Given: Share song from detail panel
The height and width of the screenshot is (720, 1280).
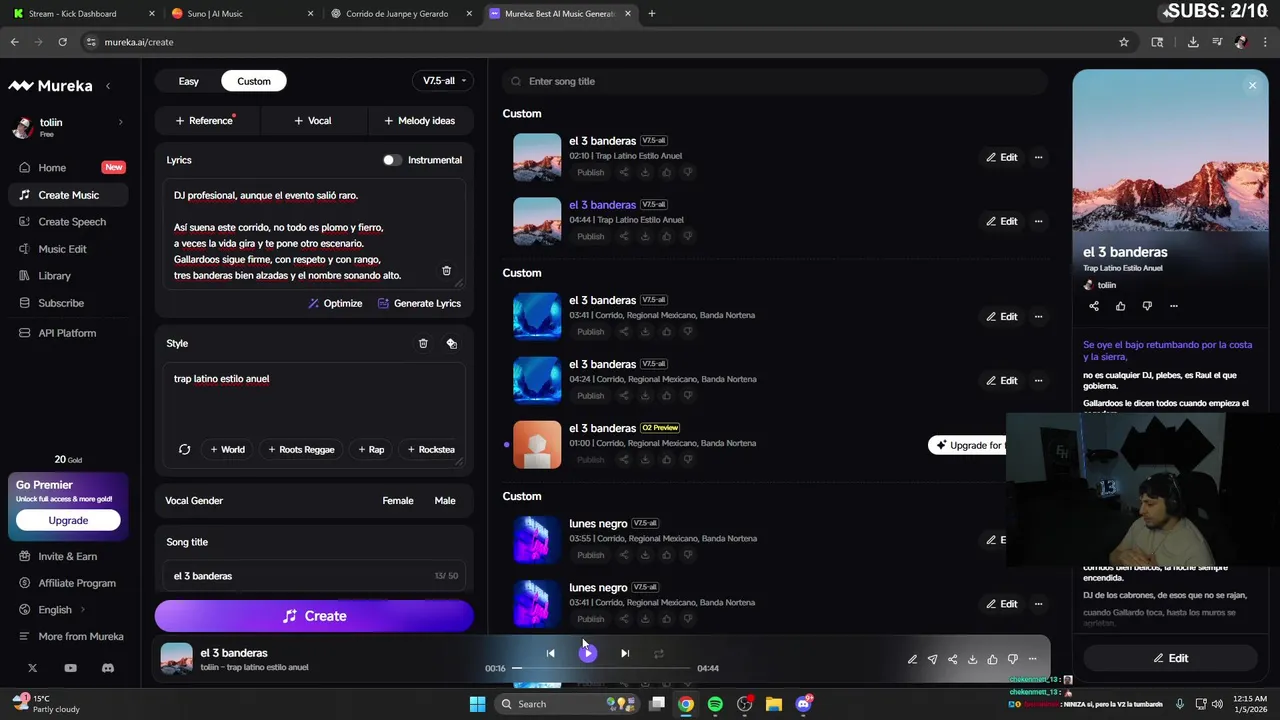Looking at the screenshot, I should pyautogui.click(x=1093, y=306).
